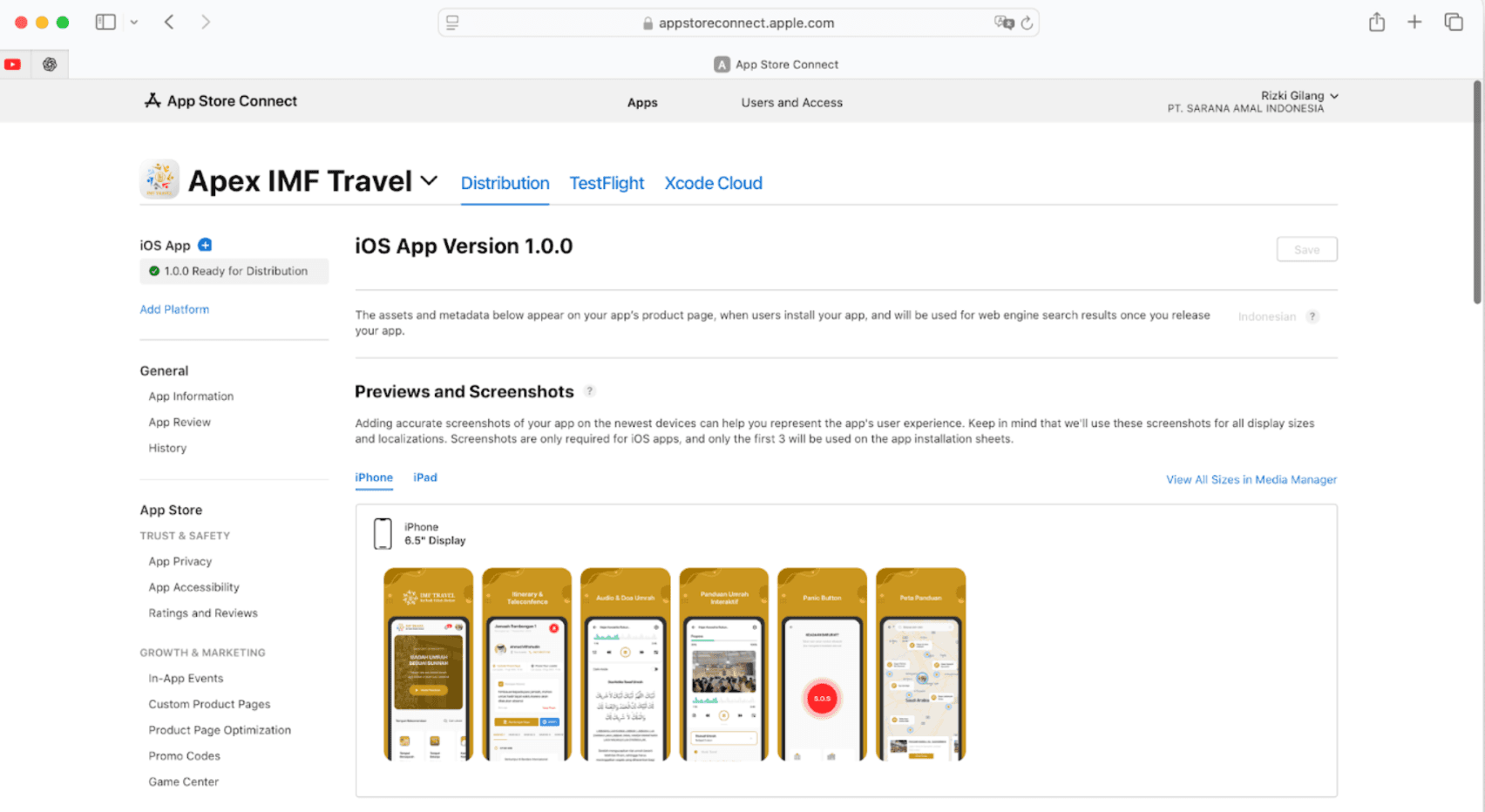Screen dimensions: 1485x812
Task: Expand the Apex IMF Travel app switcher chevron
Action: coord(429,180)
